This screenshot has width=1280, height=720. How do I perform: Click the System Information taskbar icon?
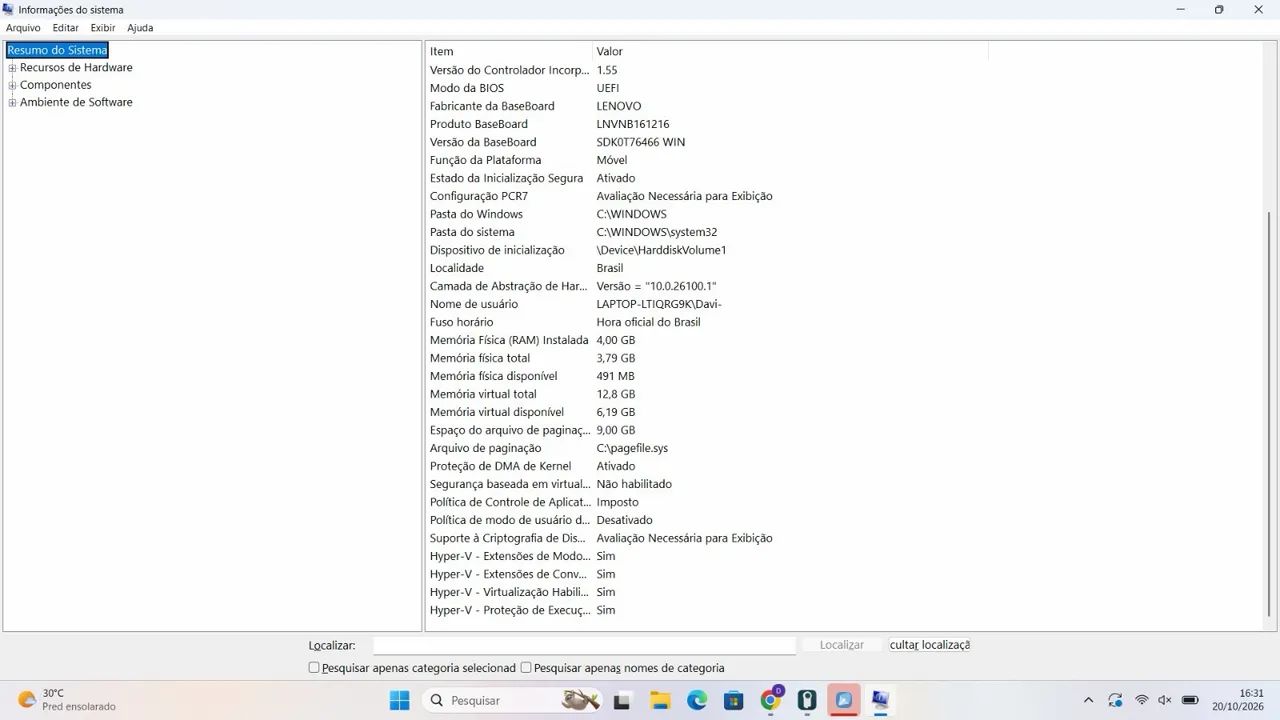[x=881, y=700]
